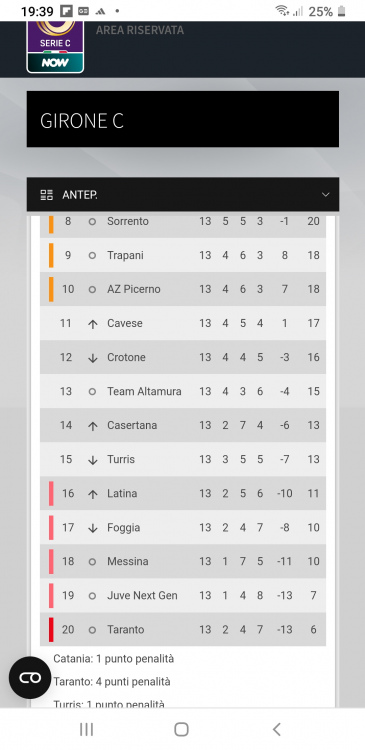The image size is (365, 750).
Task: Tap the up arrow next to Cavese
Action: [x=93, y=324]
